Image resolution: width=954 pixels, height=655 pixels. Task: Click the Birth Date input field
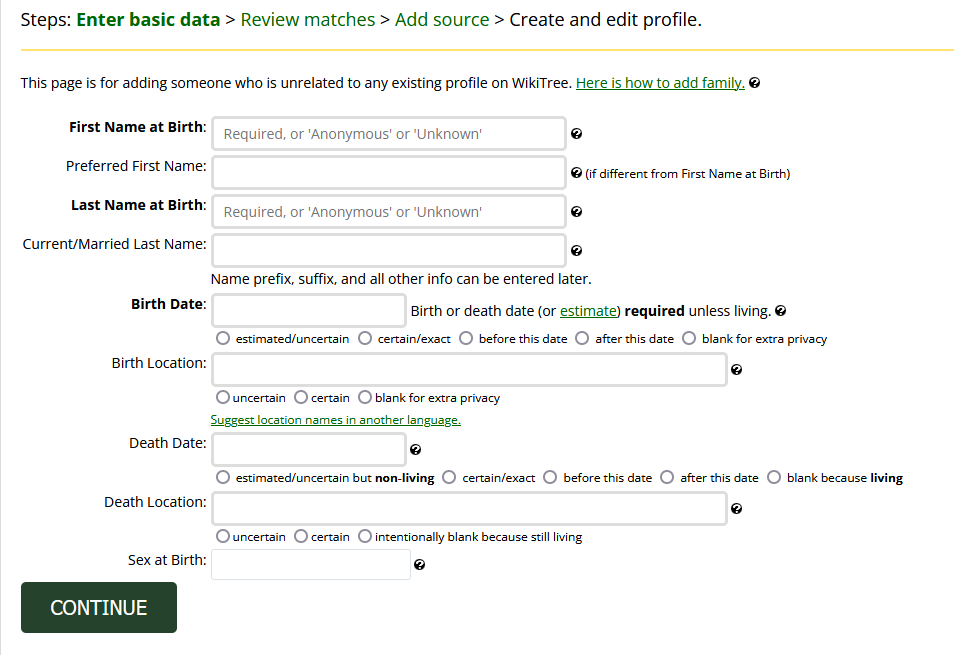point(307,310)
